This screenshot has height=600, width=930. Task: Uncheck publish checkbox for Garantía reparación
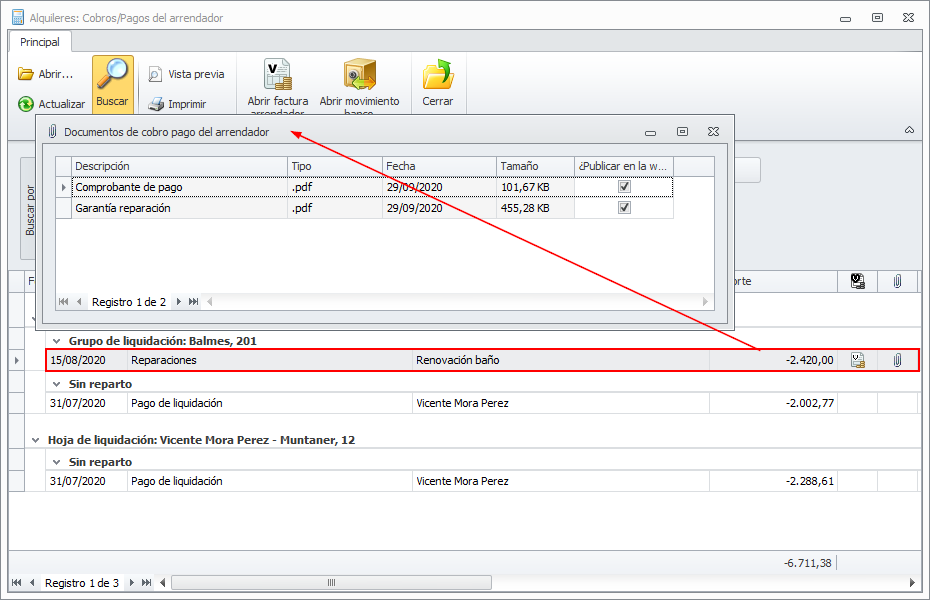624,208
